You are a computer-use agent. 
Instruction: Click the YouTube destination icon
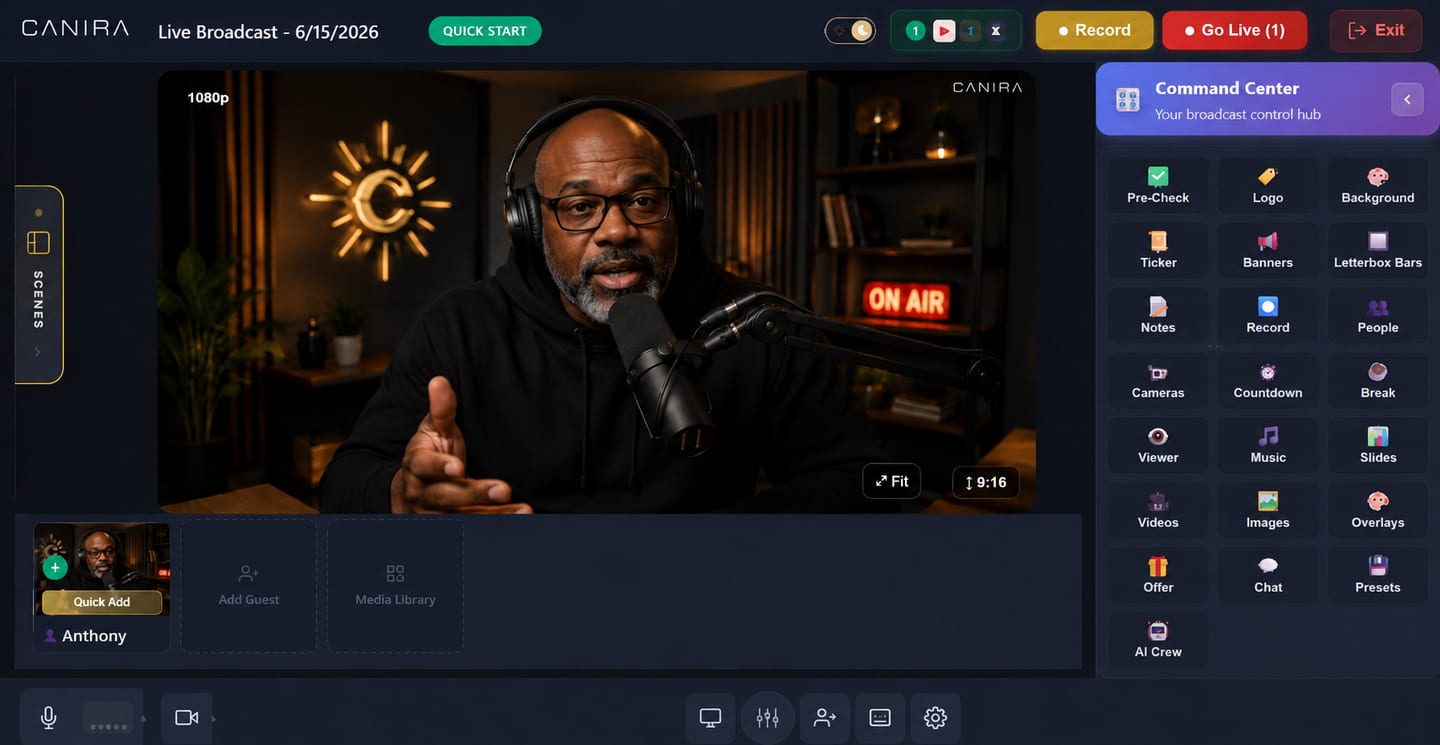click(x=944, y=31)
